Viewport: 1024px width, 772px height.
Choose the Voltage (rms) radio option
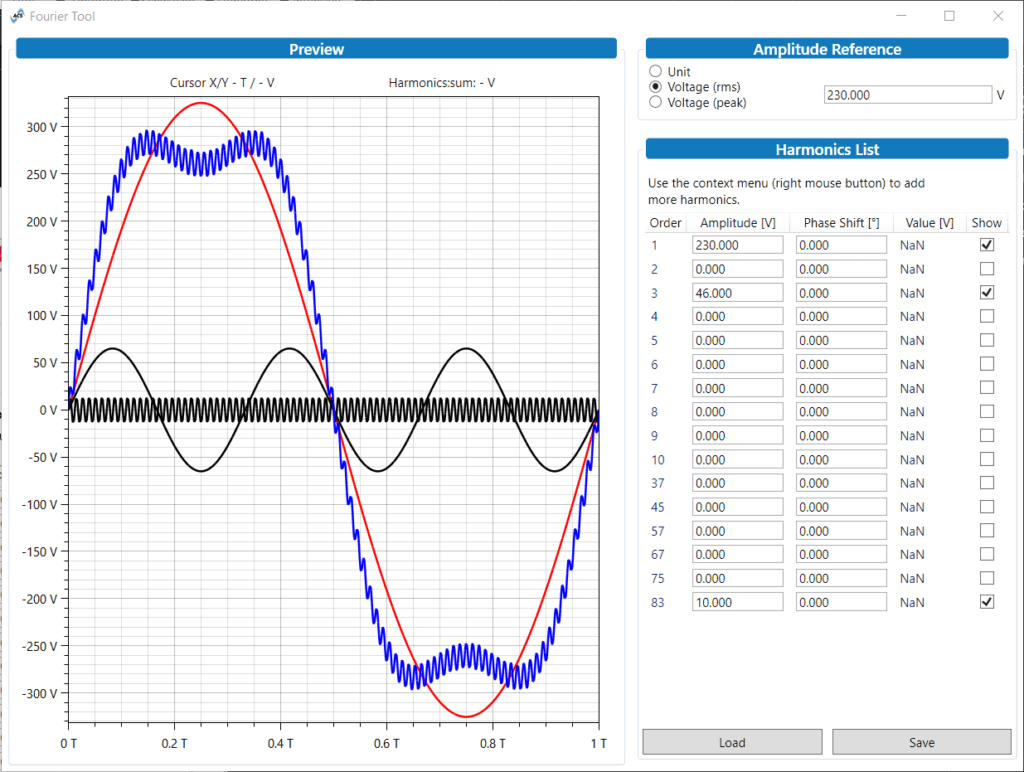coord(656,87)
